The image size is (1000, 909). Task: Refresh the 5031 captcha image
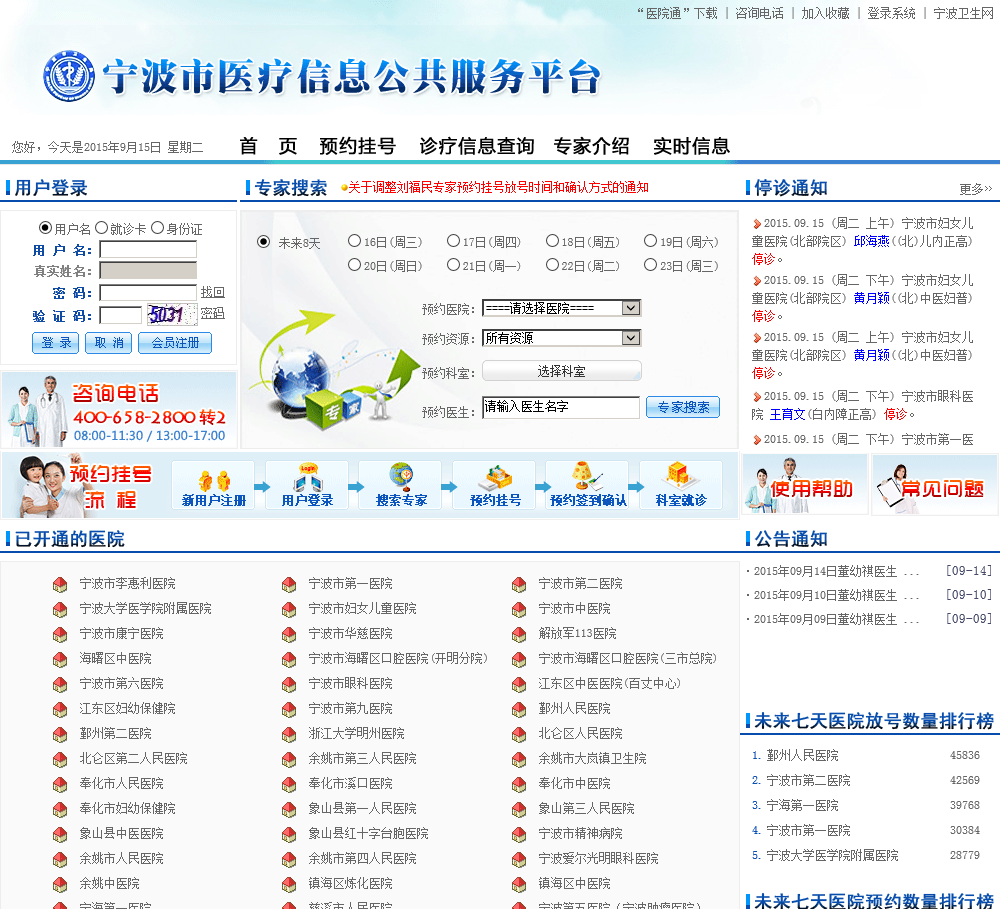172,314
